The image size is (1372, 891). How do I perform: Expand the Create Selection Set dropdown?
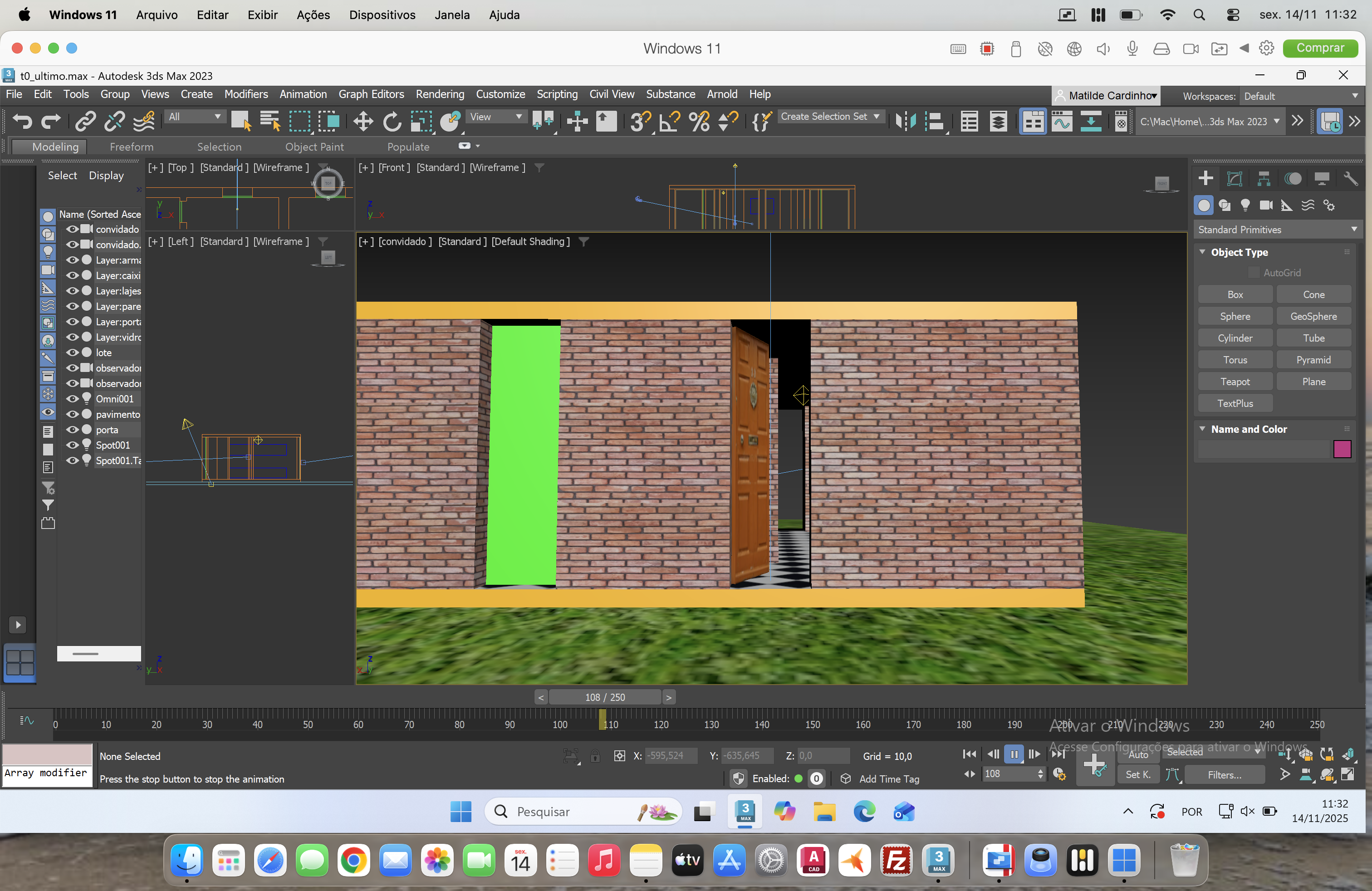876,117
